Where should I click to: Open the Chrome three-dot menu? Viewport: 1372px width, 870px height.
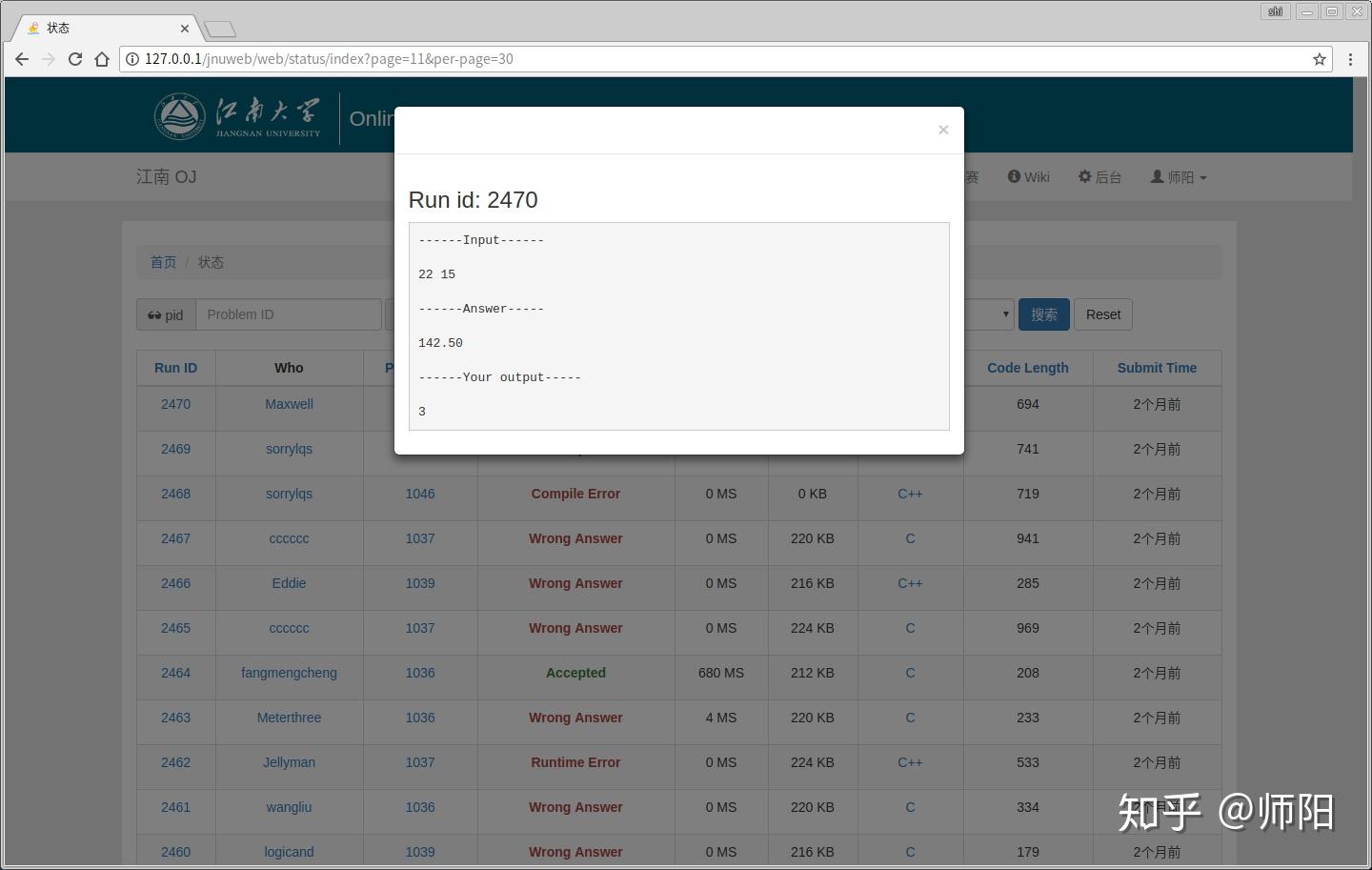coord(1350,59)
